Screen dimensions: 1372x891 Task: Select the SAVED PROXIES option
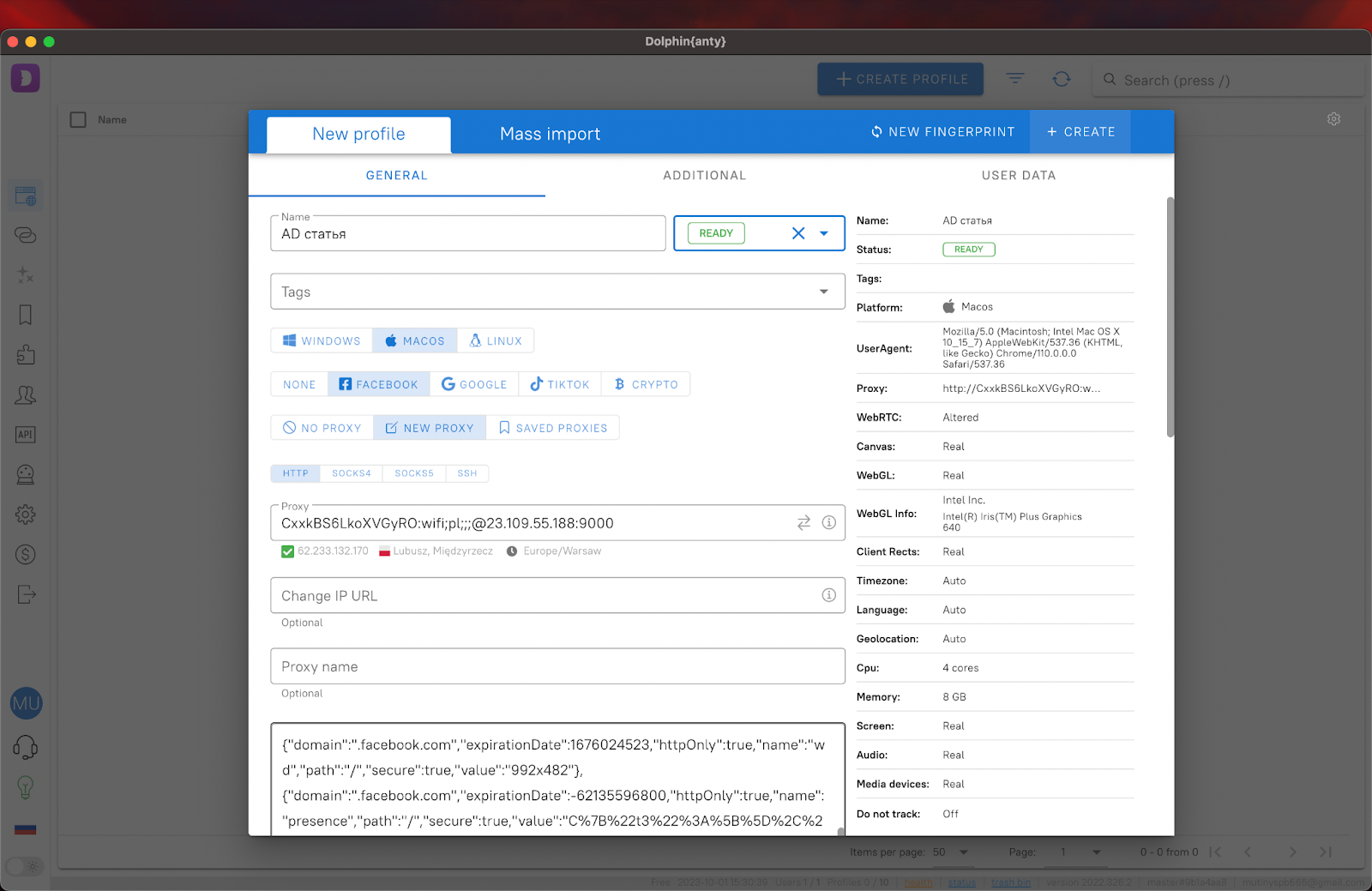tap(553, 428)
